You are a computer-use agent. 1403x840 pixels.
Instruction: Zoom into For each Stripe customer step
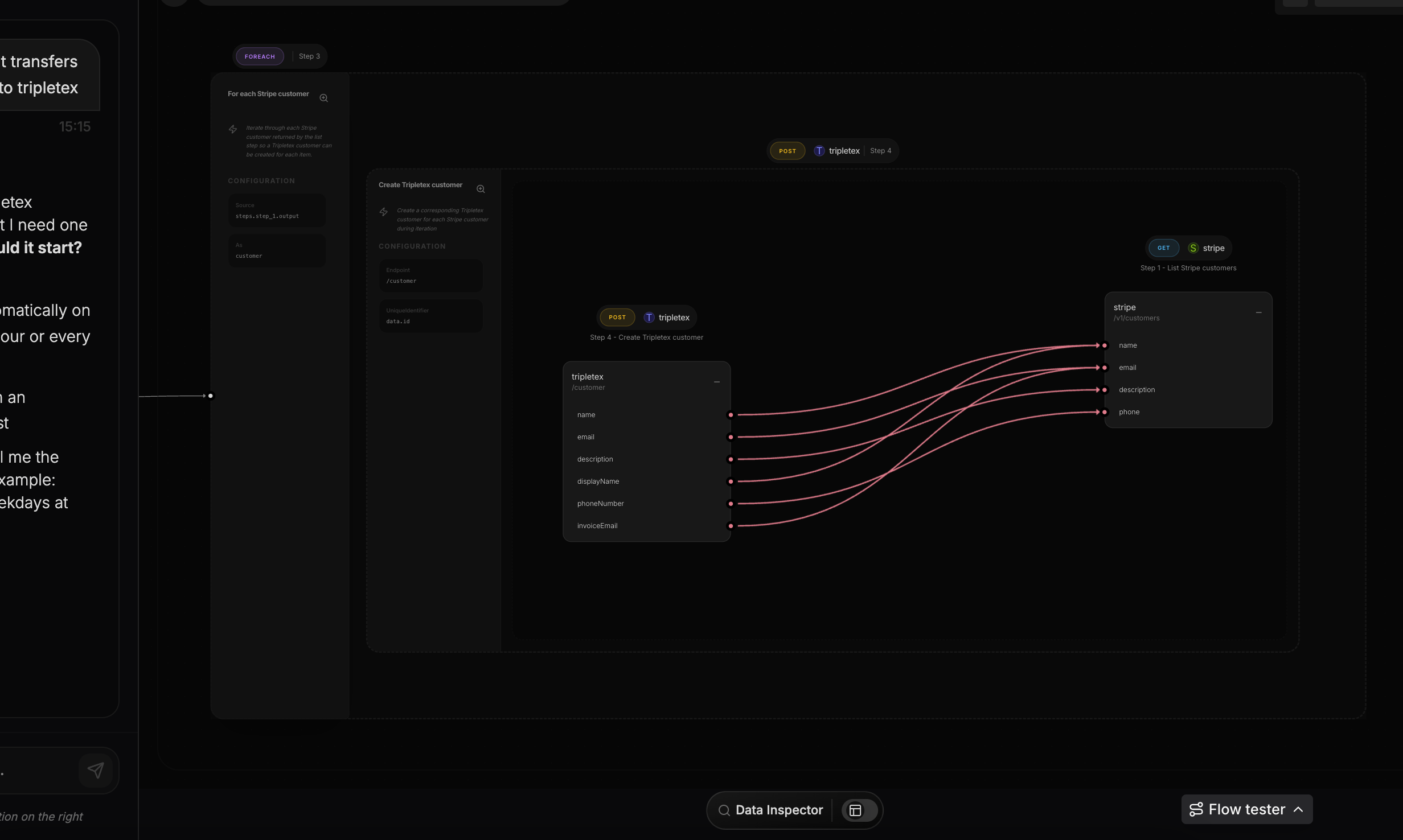323,98
